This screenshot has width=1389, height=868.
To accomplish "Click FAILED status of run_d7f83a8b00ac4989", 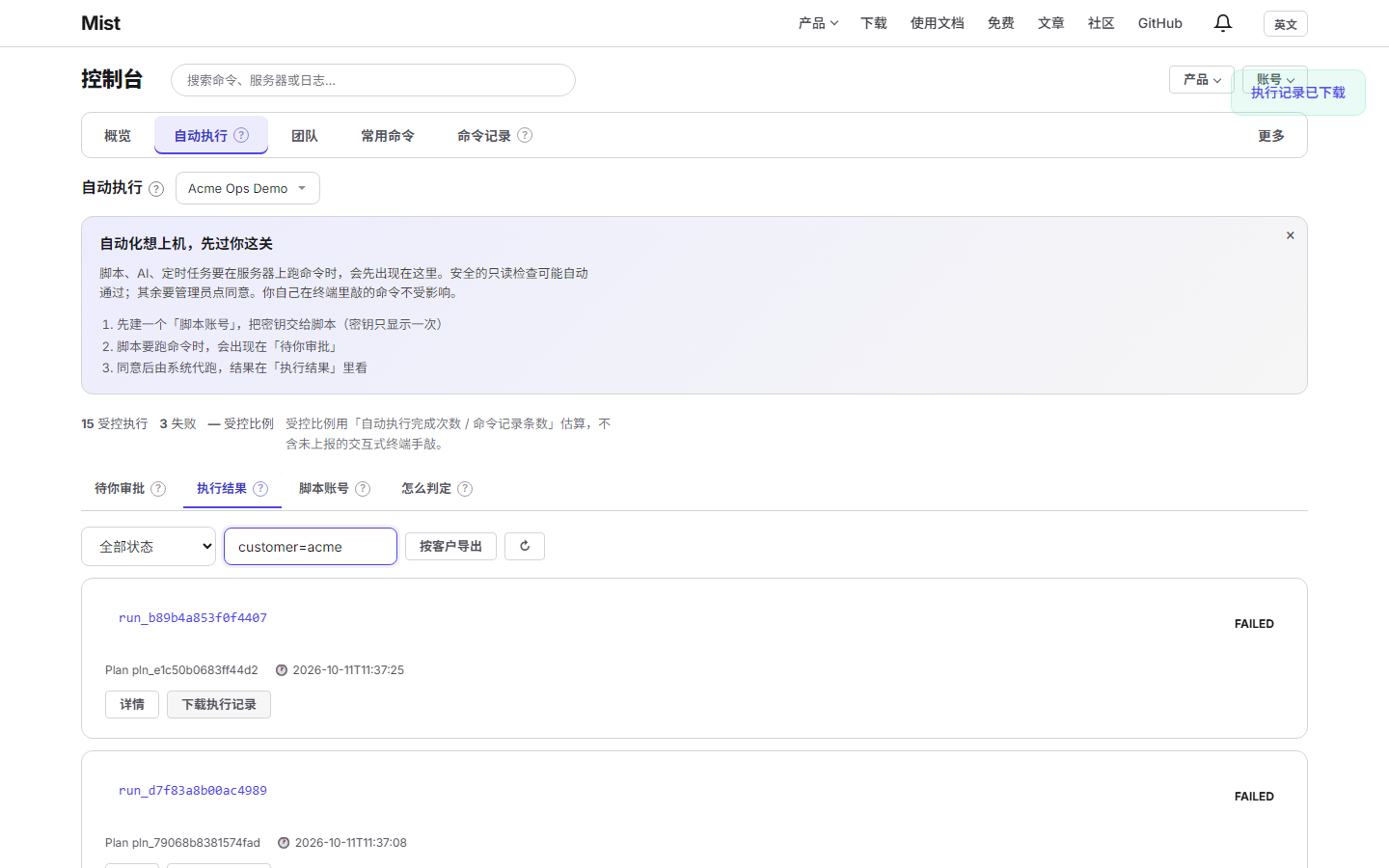I will (1254, 797).
